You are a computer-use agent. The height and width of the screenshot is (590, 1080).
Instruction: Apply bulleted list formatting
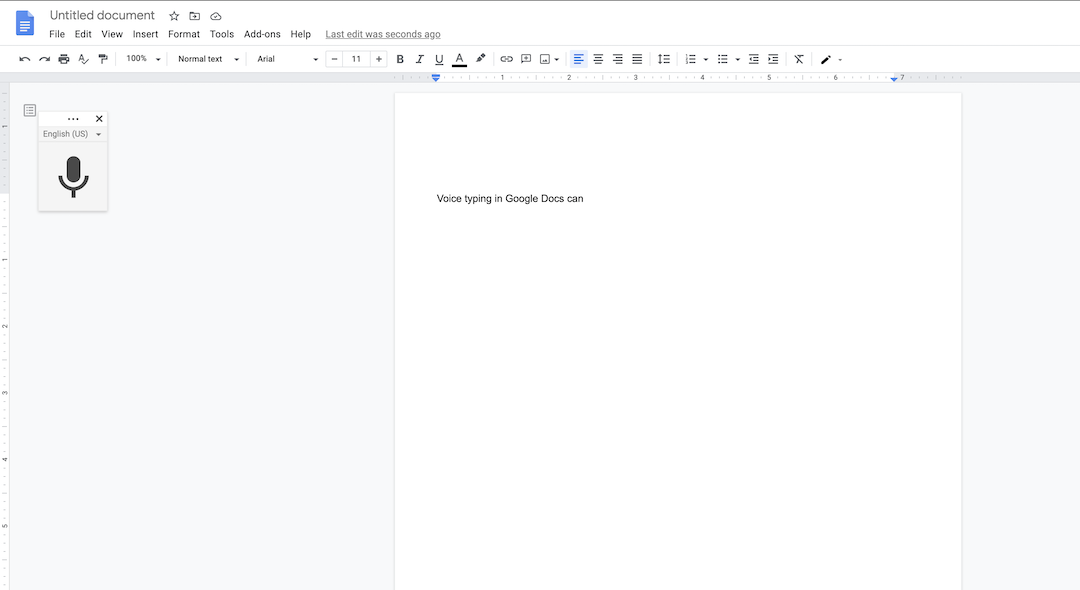[x=723, y=59]
